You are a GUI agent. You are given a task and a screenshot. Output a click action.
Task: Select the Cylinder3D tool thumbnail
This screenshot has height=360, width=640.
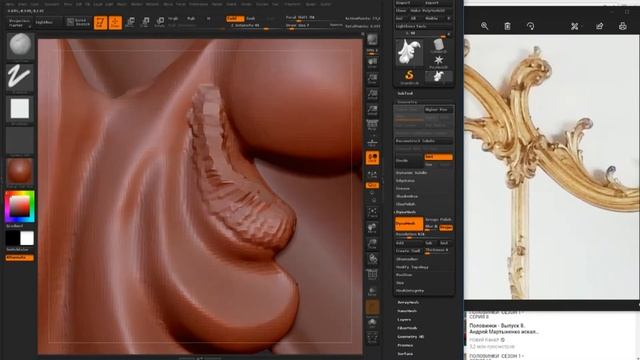pos(439,46)
